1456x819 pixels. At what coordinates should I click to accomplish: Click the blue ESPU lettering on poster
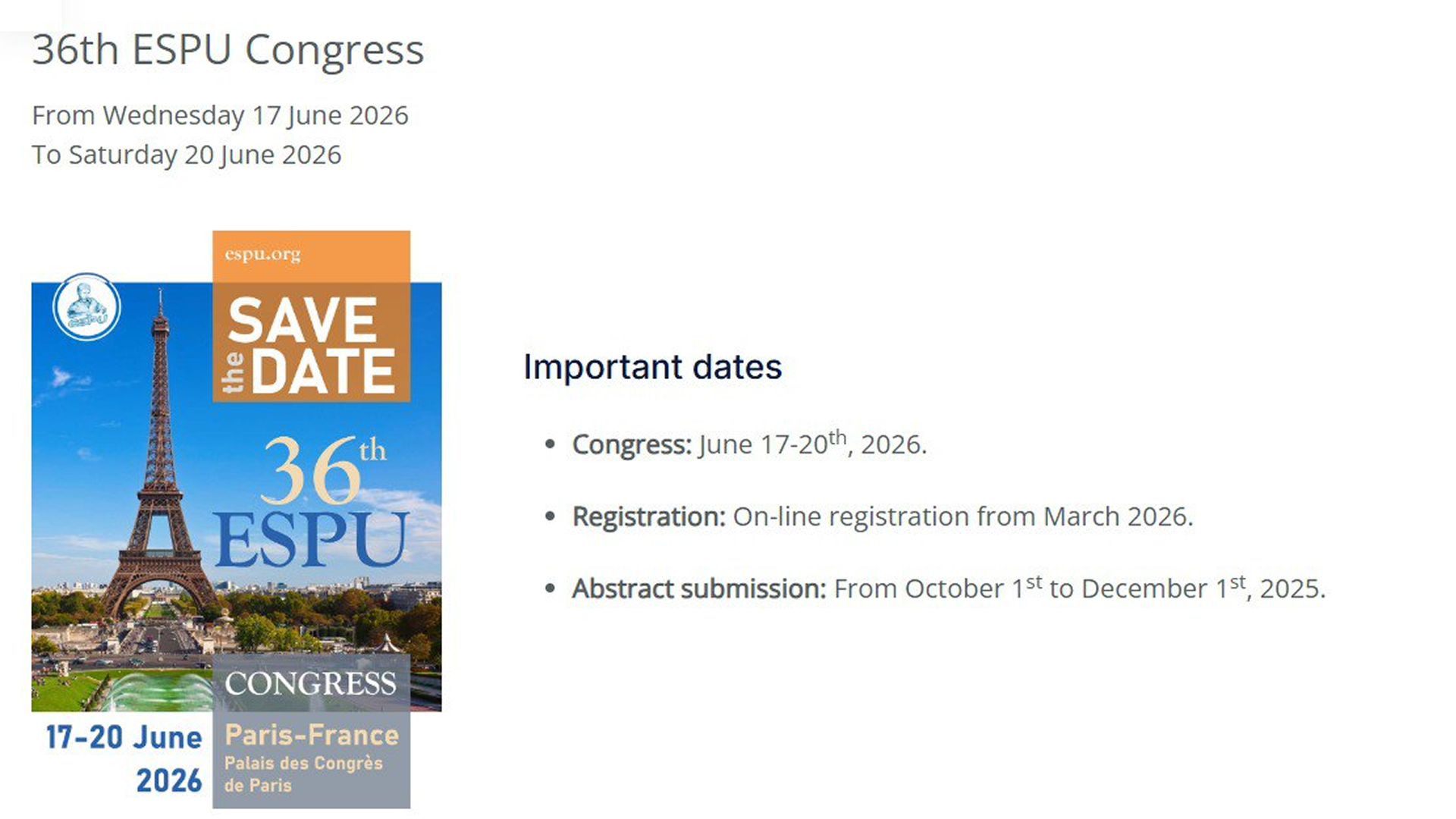[312, 540]
